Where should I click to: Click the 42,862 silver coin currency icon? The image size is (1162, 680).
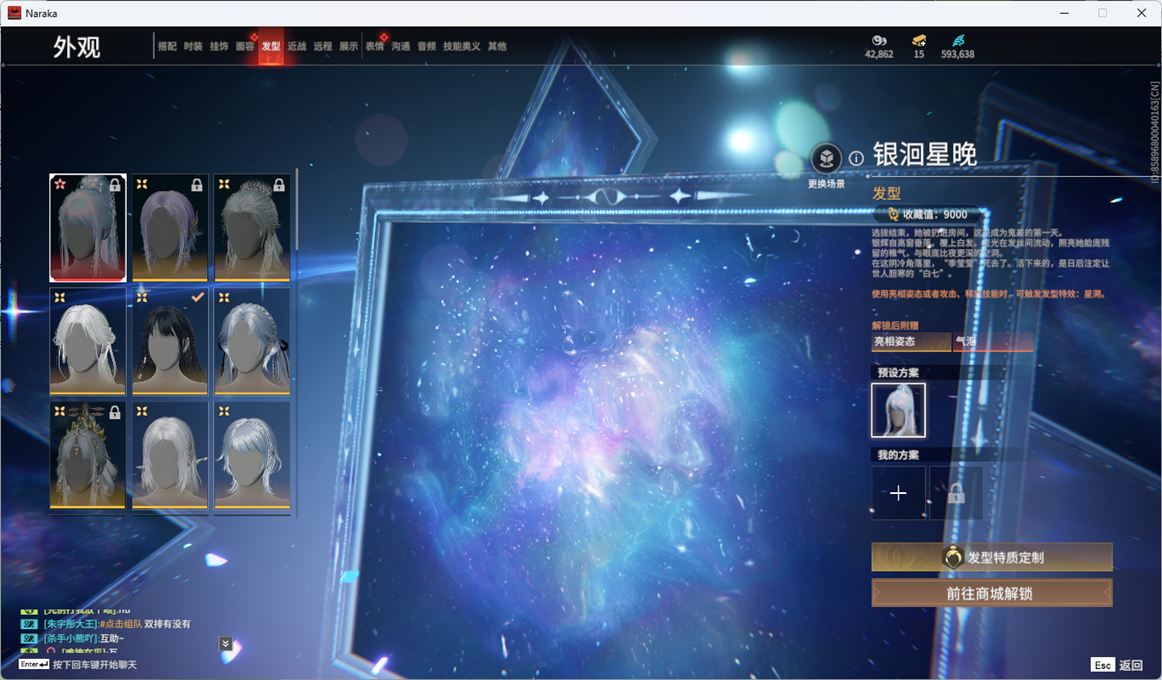pos(879,40)
